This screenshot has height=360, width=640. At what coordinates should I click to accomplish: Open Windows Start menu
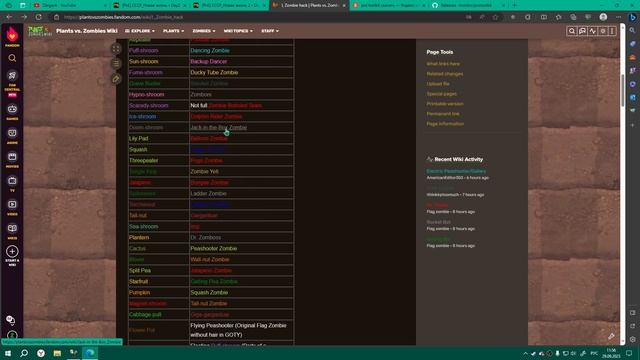click(8, 353)
